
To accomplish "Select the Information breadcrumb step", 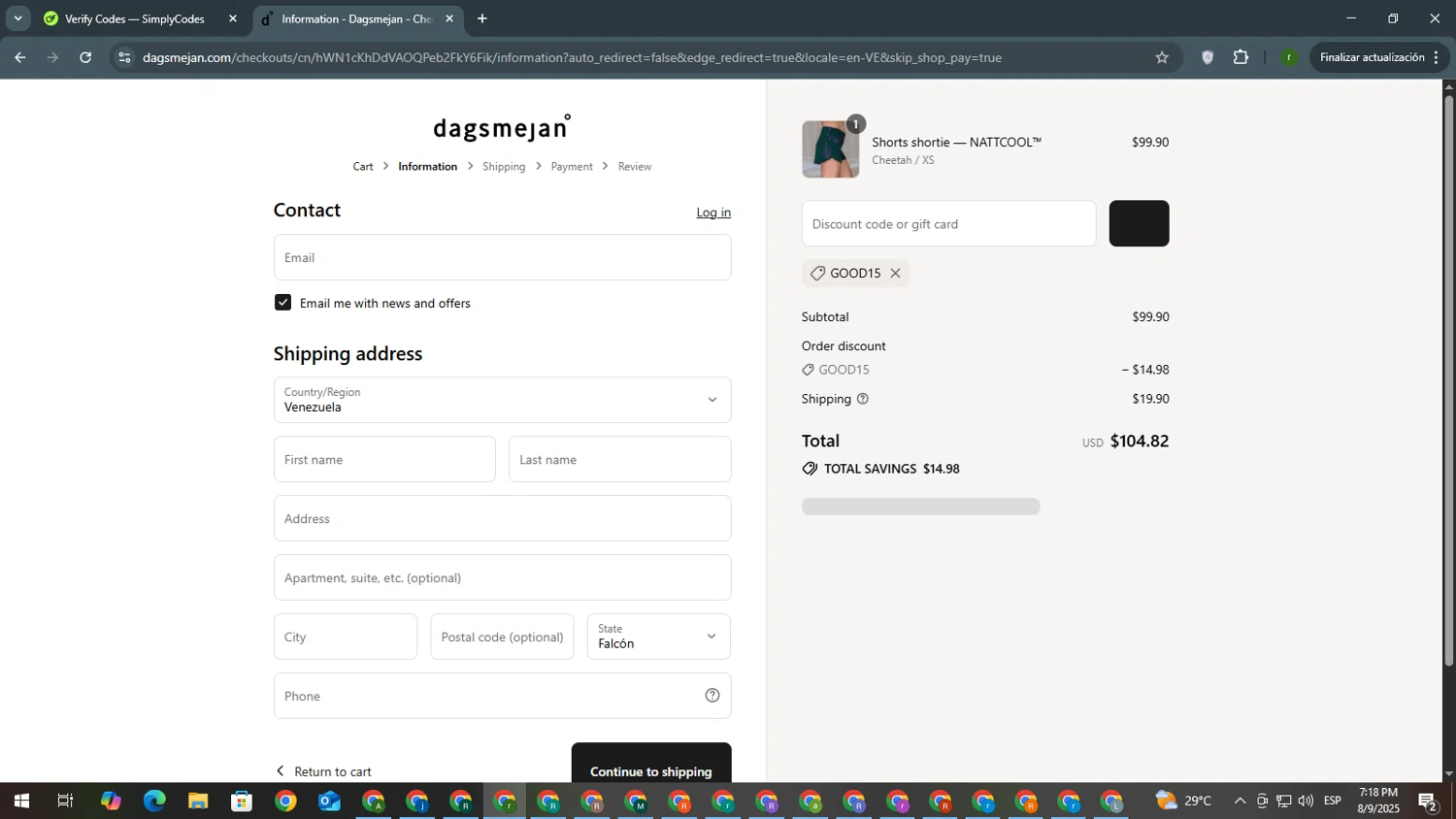I will click(x=427, y=167).
